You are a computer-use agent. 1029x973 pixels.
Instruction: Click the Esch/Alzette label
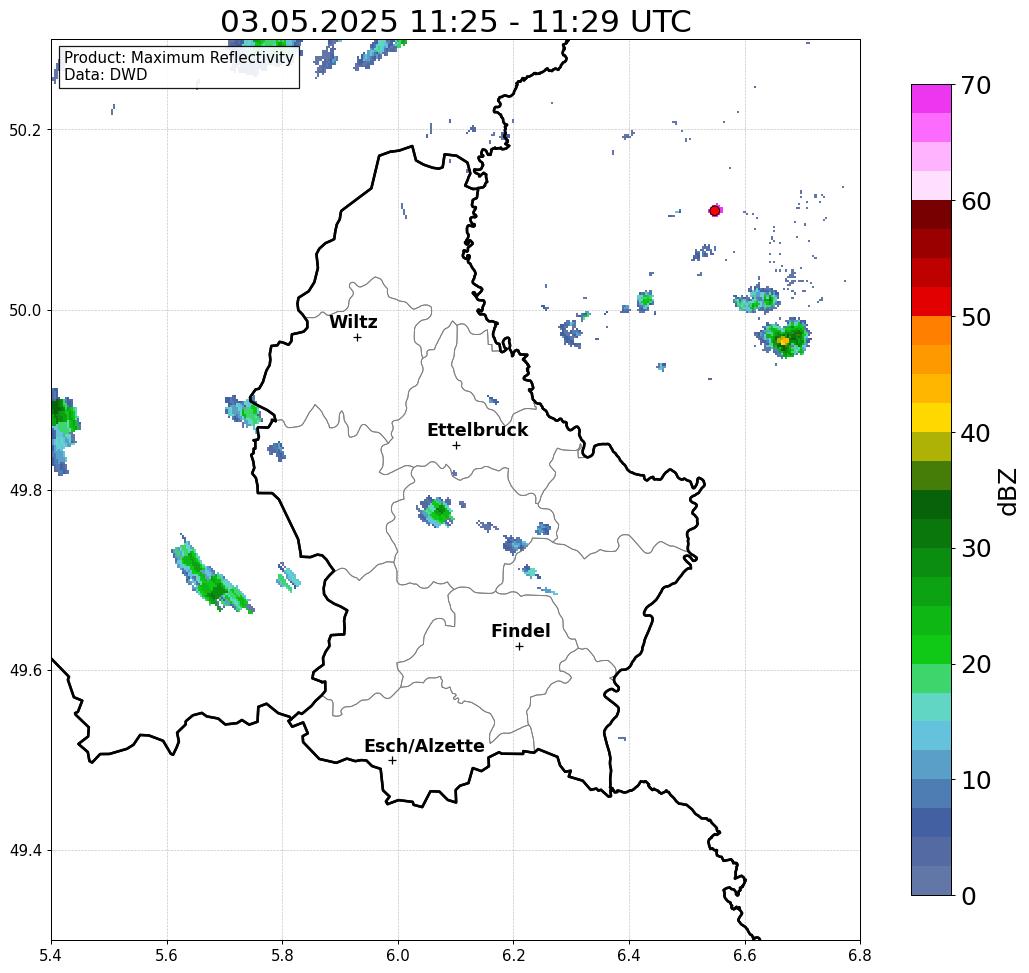[x=424, y=746]
